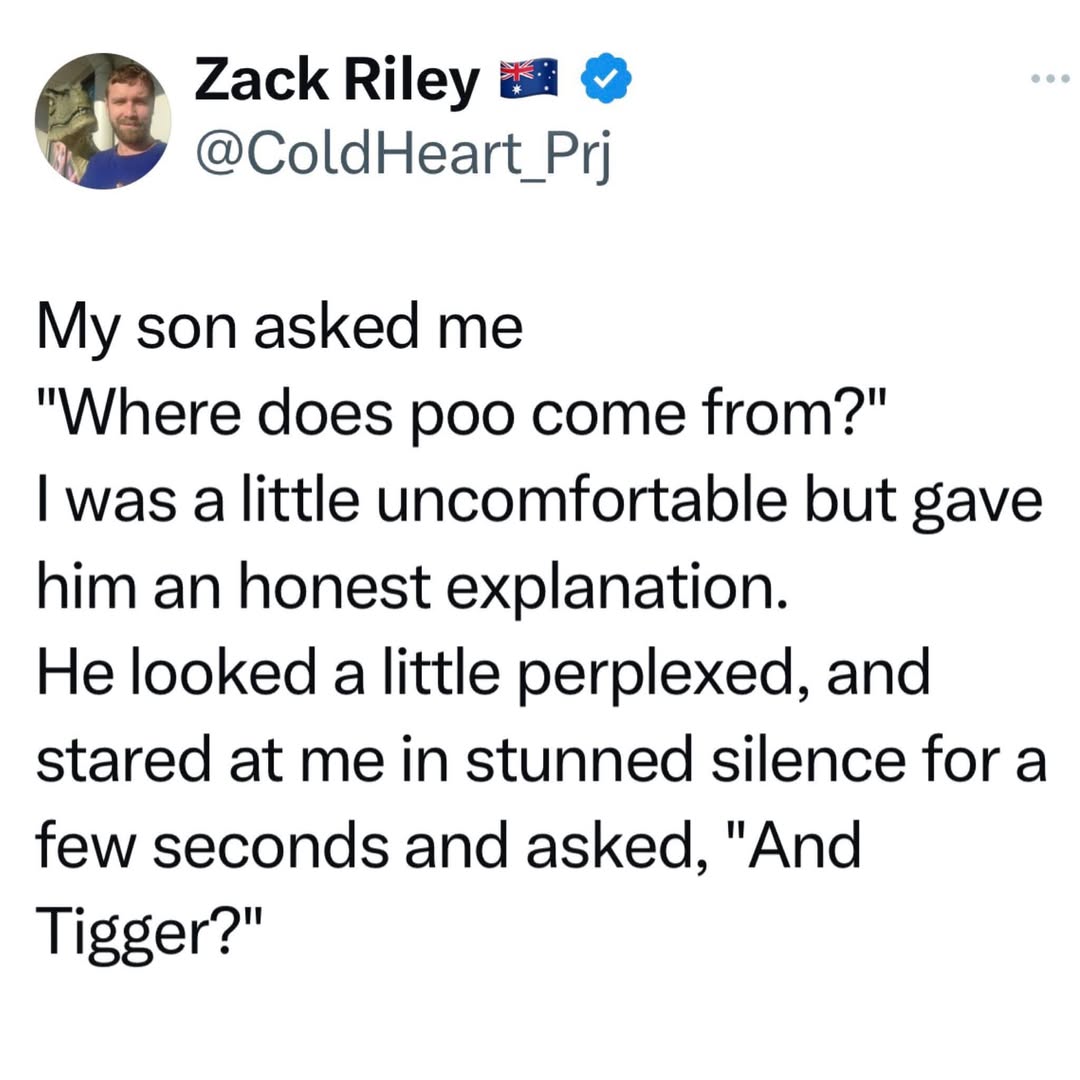
Task: Click the text "few seconds and asked"
Action: tap(364, 847)
